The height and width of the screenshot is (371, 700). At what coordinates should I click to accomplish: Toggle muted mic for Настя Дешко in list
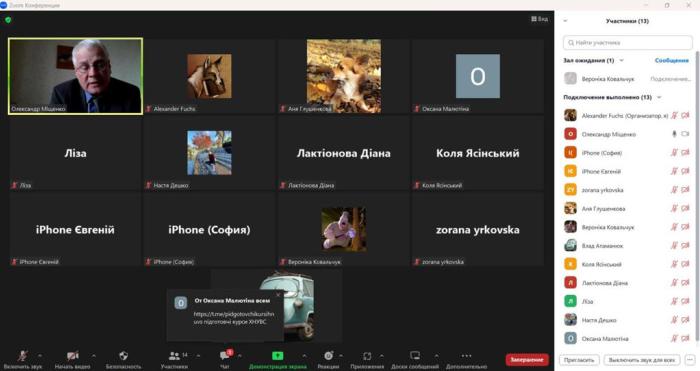[x=675, y=320]
